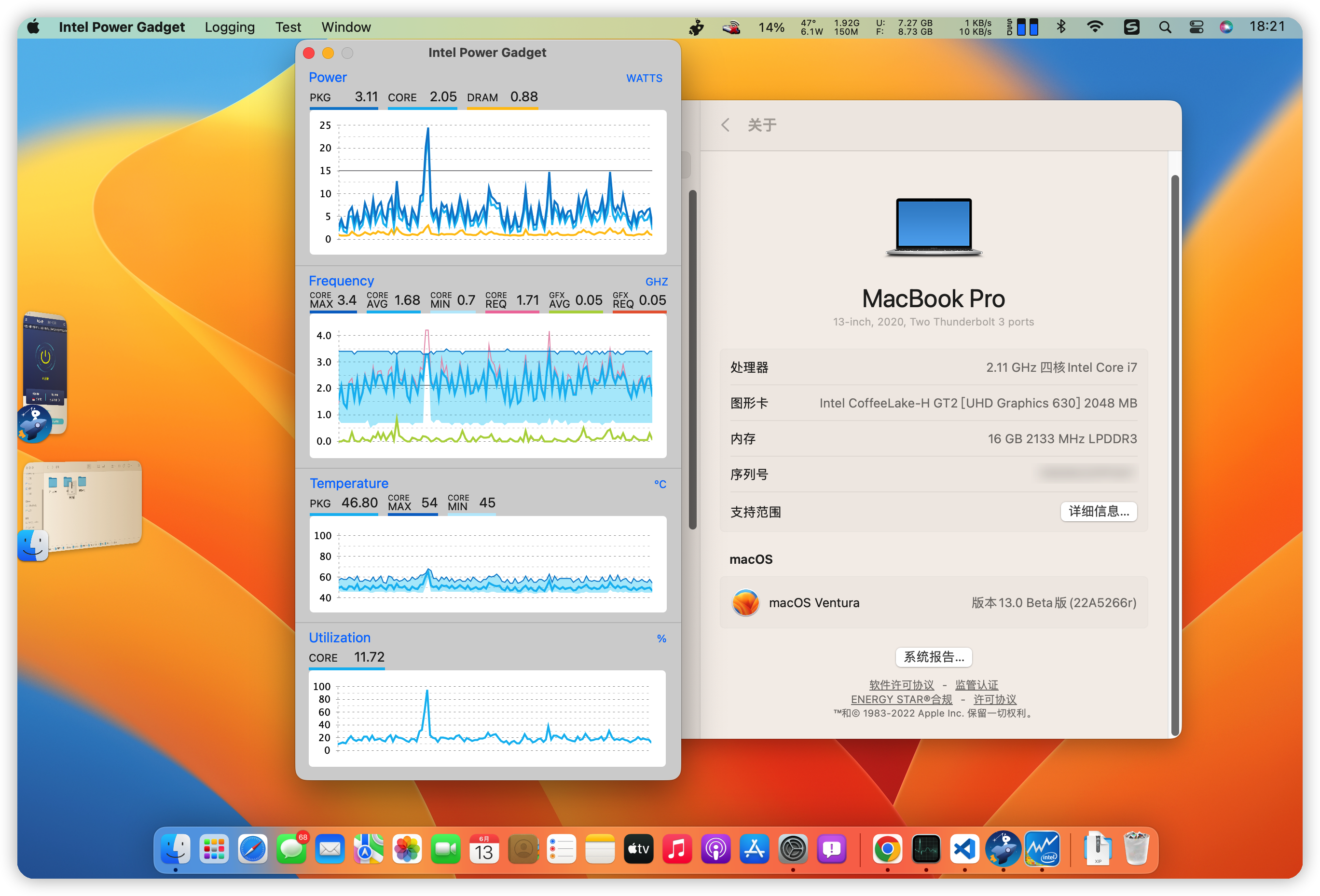Open the ENERGY STAR®合规 link

click(x=901, y=700)
